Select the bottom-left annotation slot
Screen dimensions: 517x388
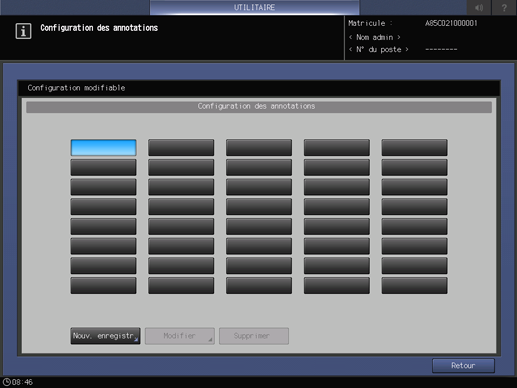103,286
